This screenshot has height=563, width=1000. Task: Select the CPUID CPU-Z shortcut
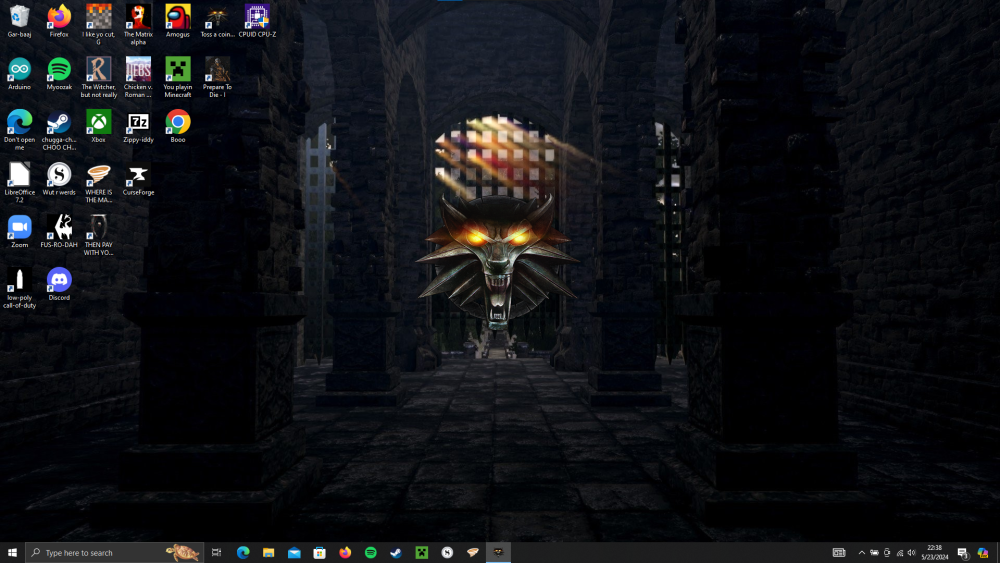point(257,21)
